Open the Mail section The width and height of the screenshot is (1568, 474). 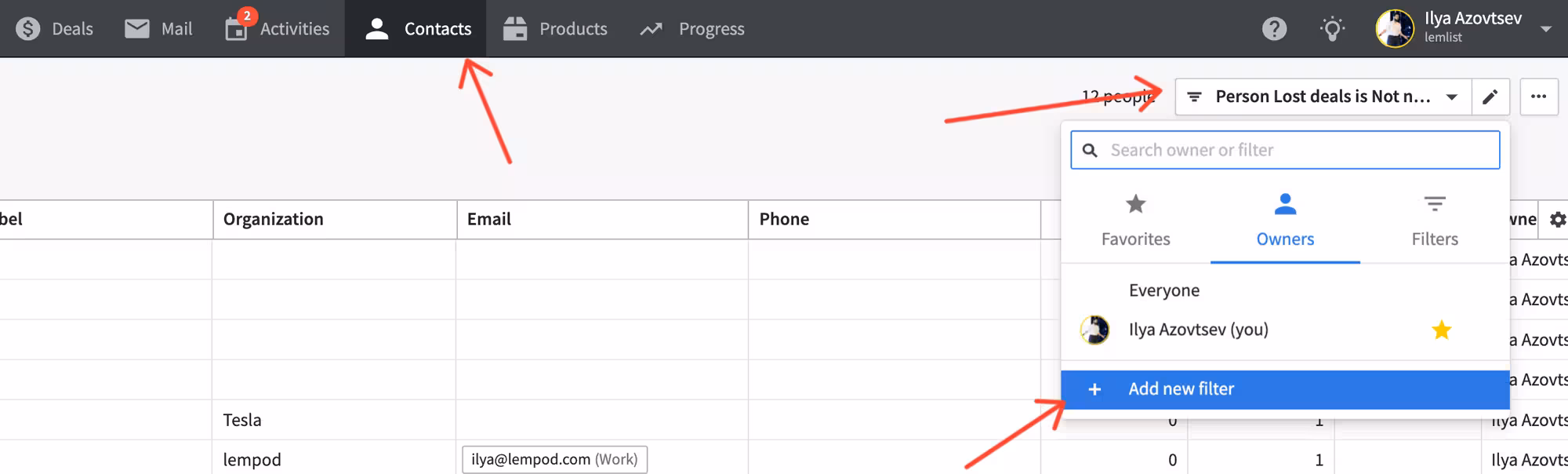(158, 29)
